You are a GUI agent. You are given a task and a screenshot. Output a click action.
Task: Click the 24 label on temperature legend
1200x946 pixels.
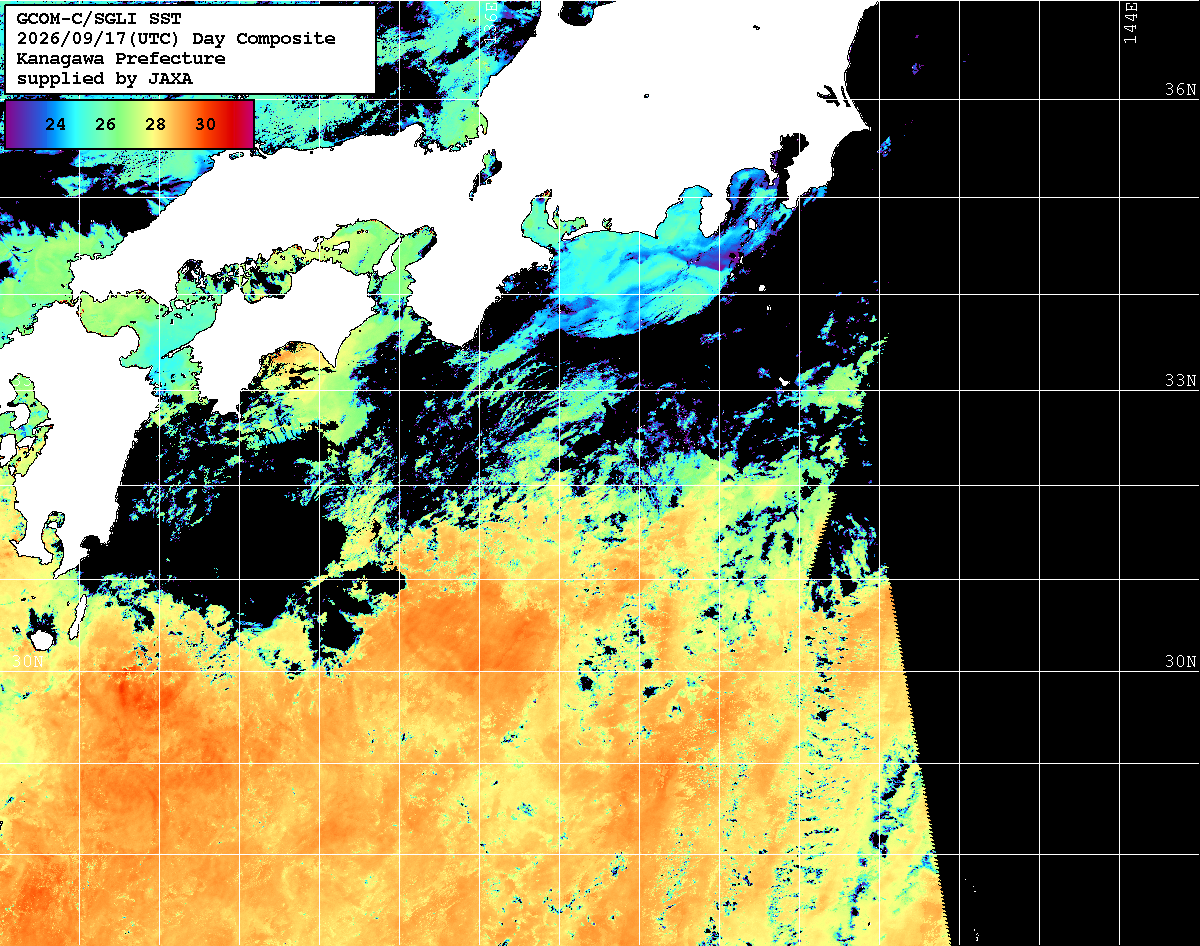(56, 125)
